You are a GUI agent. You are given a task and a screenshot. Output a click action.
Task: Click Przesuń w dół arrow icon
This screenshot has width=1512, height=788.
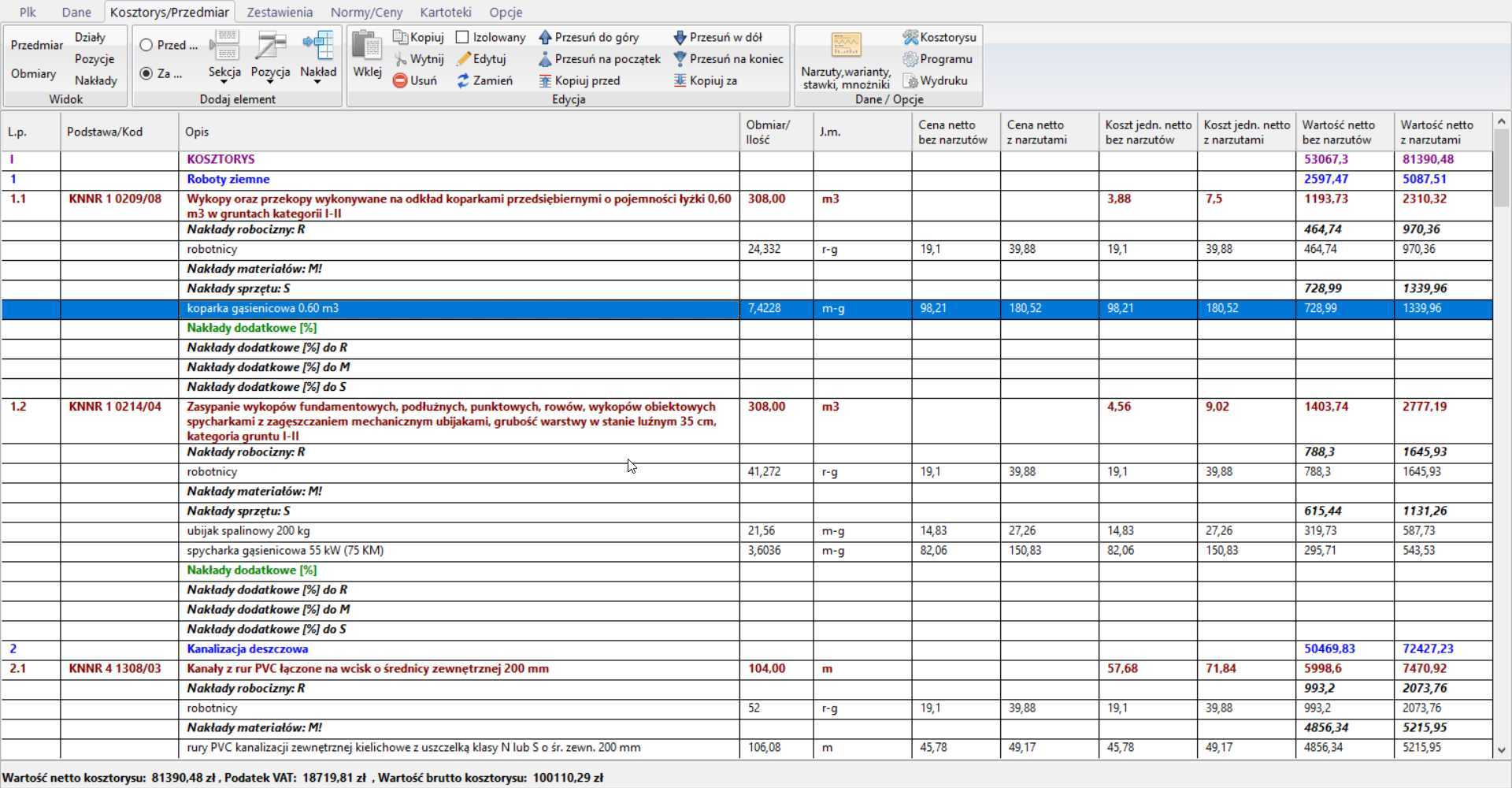[x=680, y=37]
